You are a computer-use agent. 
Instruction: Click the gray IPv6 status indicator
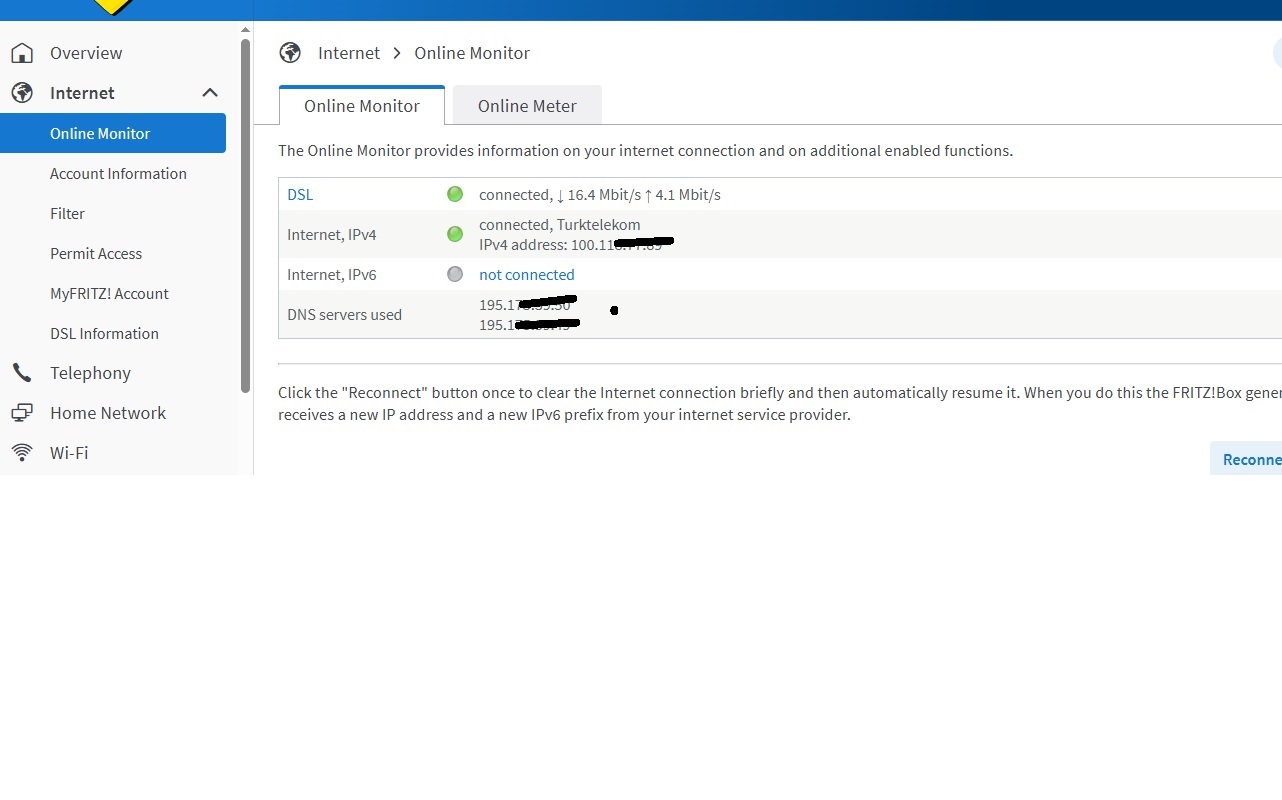(455, 274)
